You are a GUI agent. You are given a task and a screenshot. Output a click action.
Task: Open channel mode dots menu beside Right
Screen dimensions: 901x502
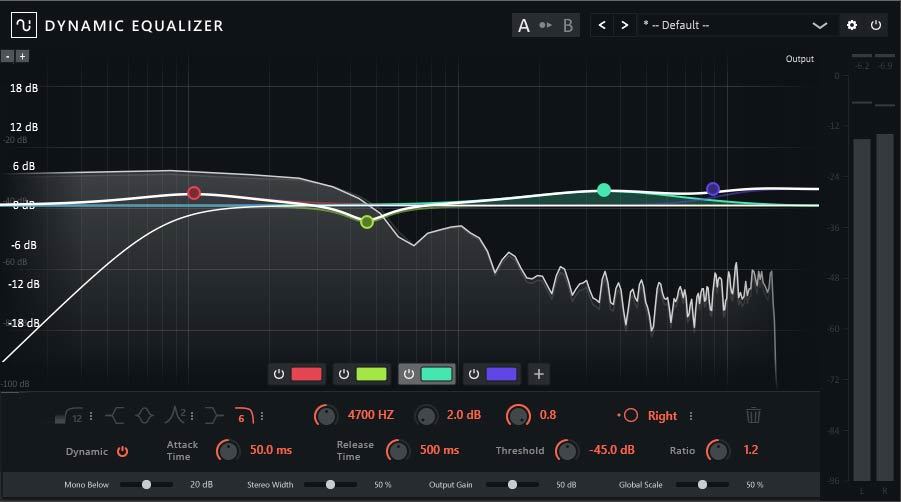[690, 415]
